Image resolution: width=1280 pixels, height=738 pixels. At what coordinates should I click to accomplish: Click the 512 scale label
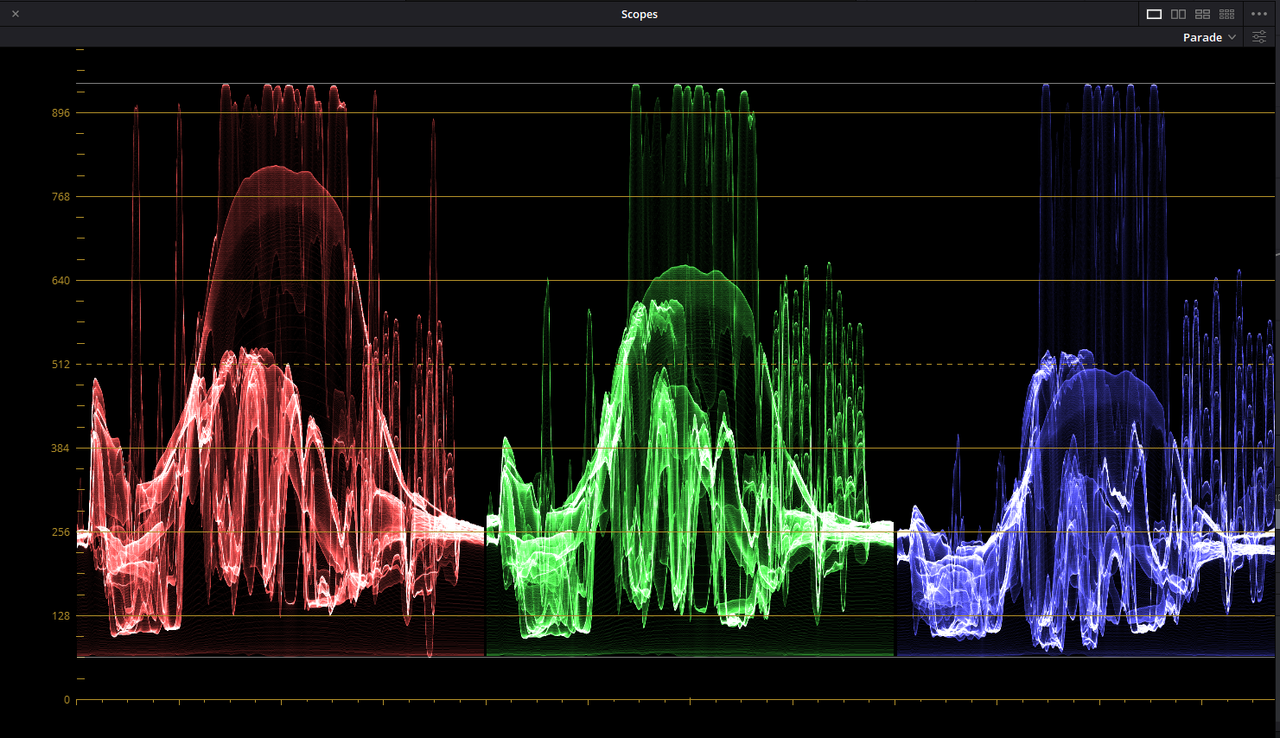(x=60, y=365)
